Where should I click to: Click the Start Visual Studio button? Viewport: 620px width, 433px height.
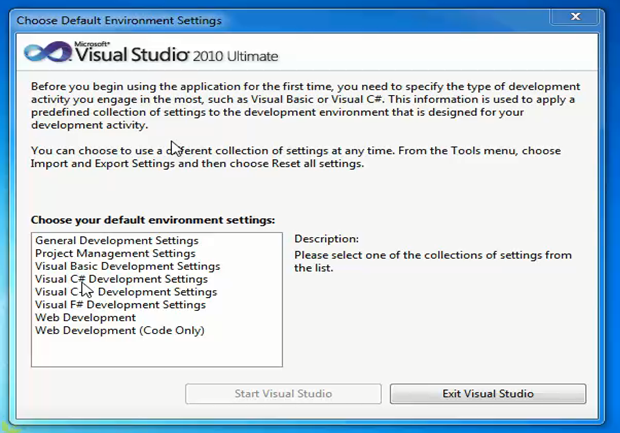tap(283, 393)
